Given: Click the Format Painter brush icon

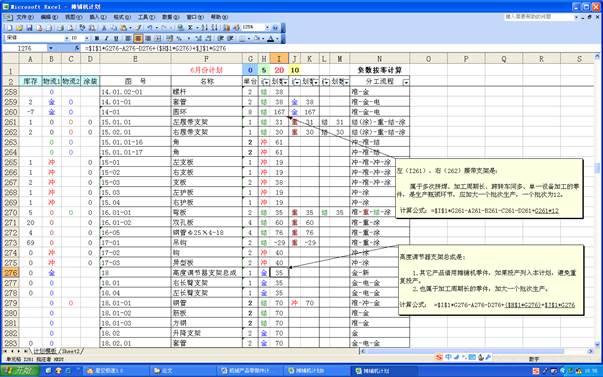Looking at the screenshot, I should (x=138, y=28).
